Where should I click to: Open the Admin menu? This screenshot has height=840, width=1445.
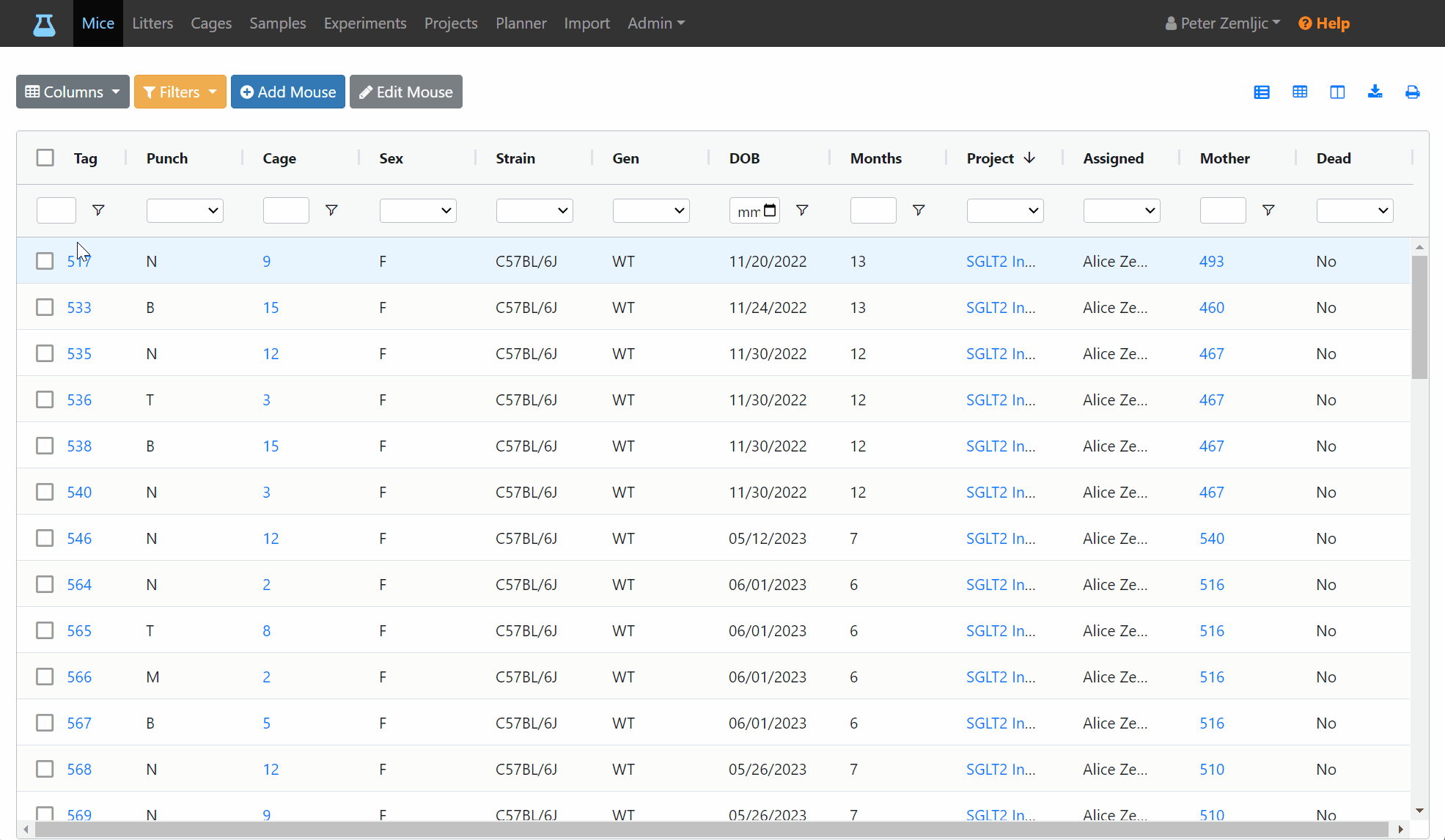(x=656, y=23)
